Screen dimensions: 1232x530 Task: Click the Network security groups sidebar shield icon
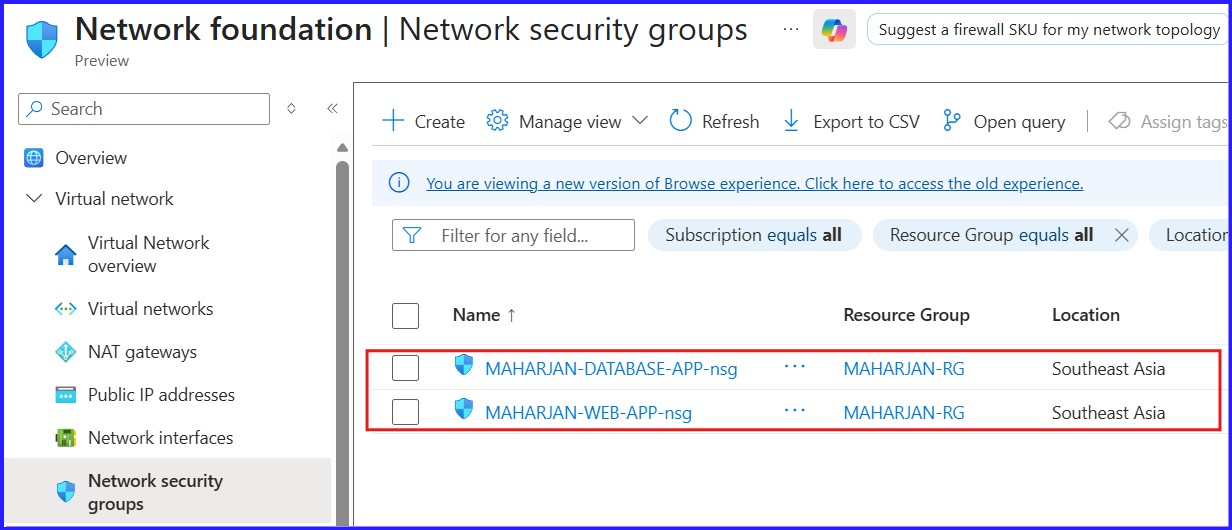pos(66,492)
